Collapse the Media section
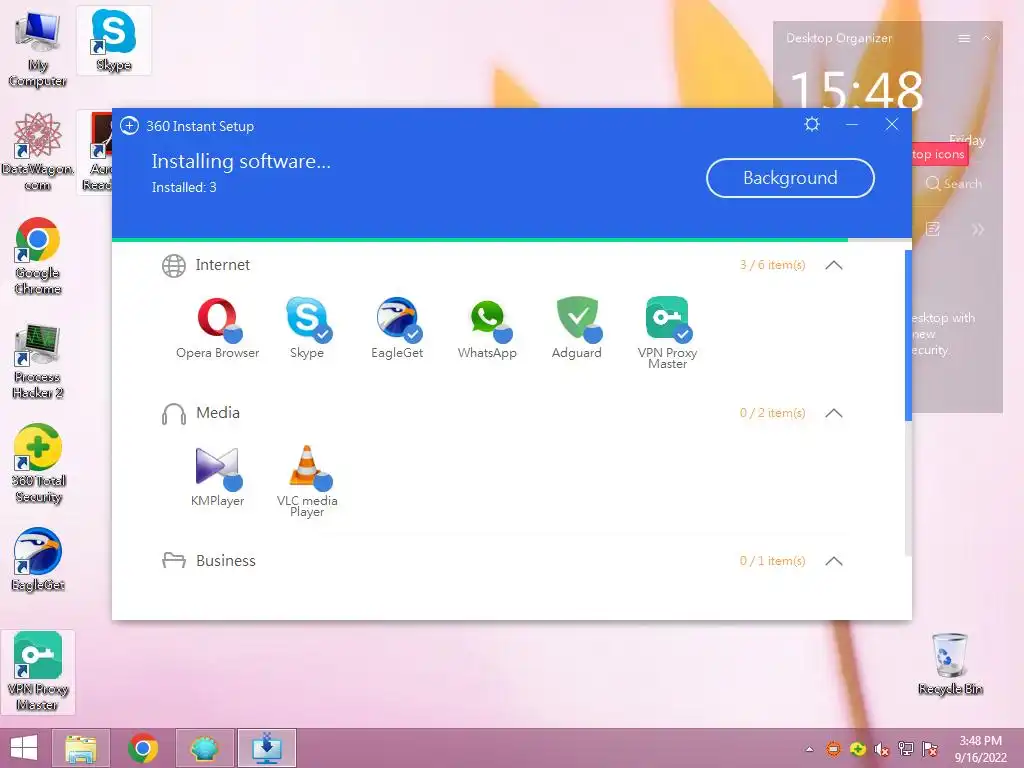The width and height of the screenshot is (1024, 768). pos(834,413)
